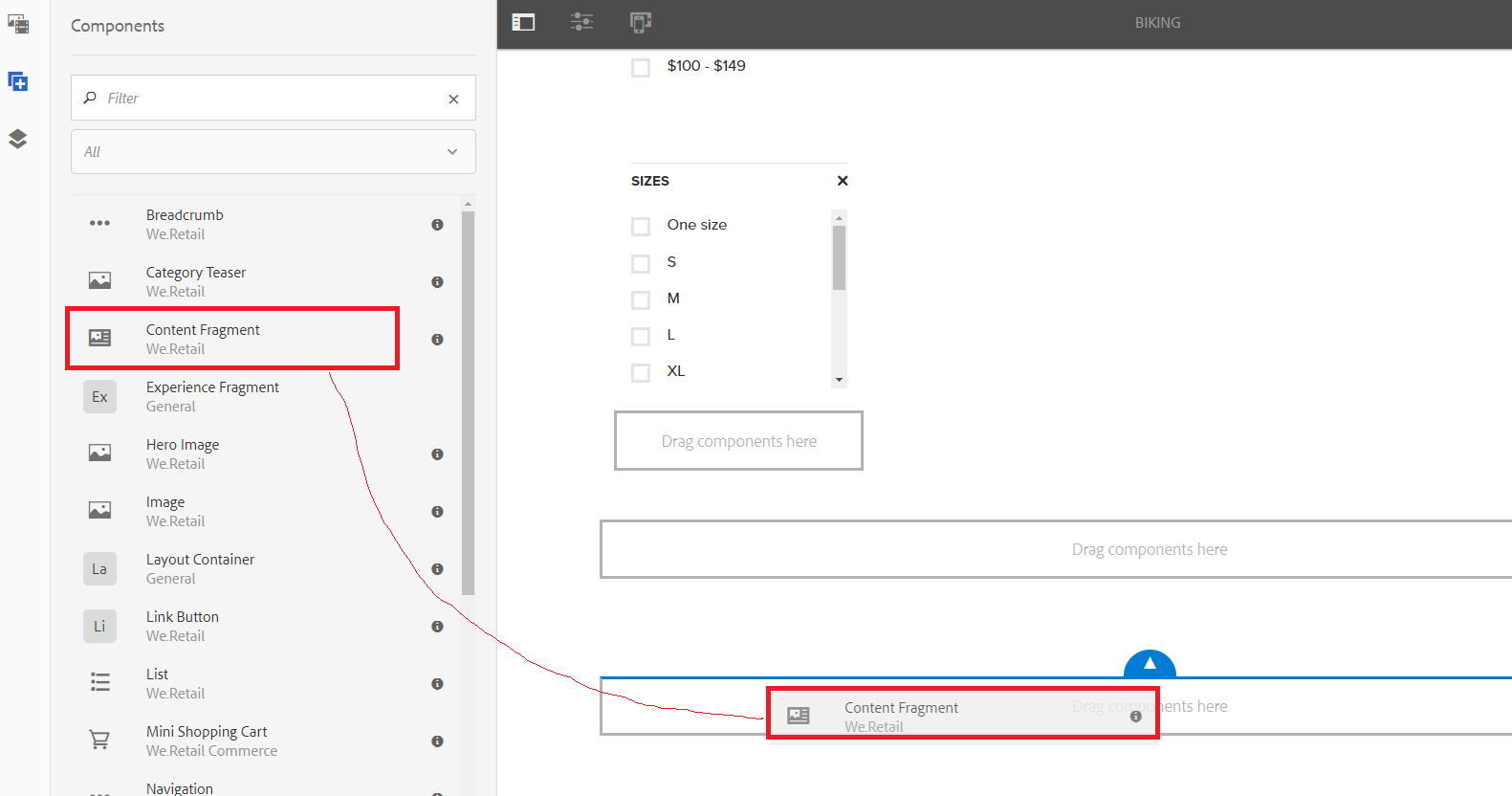Open page information settings icon

581,22
